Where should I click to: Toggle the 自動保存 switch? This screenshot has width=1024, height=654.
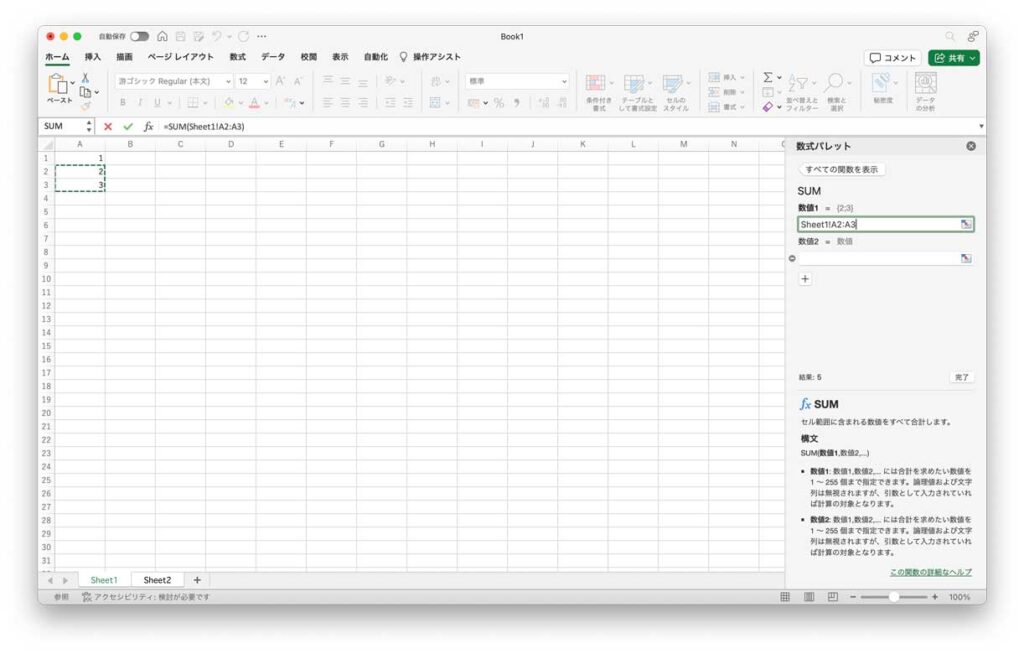[x=139, y=36]
